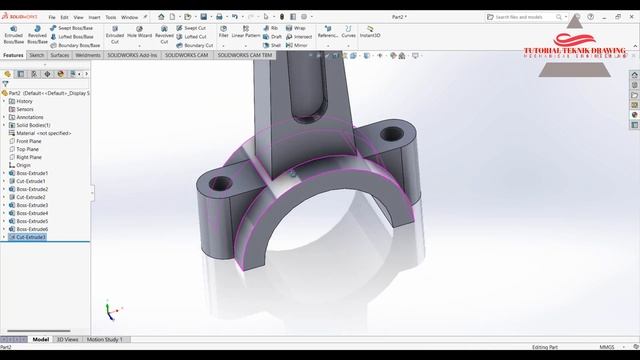Switch to the Surfaces ribbon tab

[60, 55]
